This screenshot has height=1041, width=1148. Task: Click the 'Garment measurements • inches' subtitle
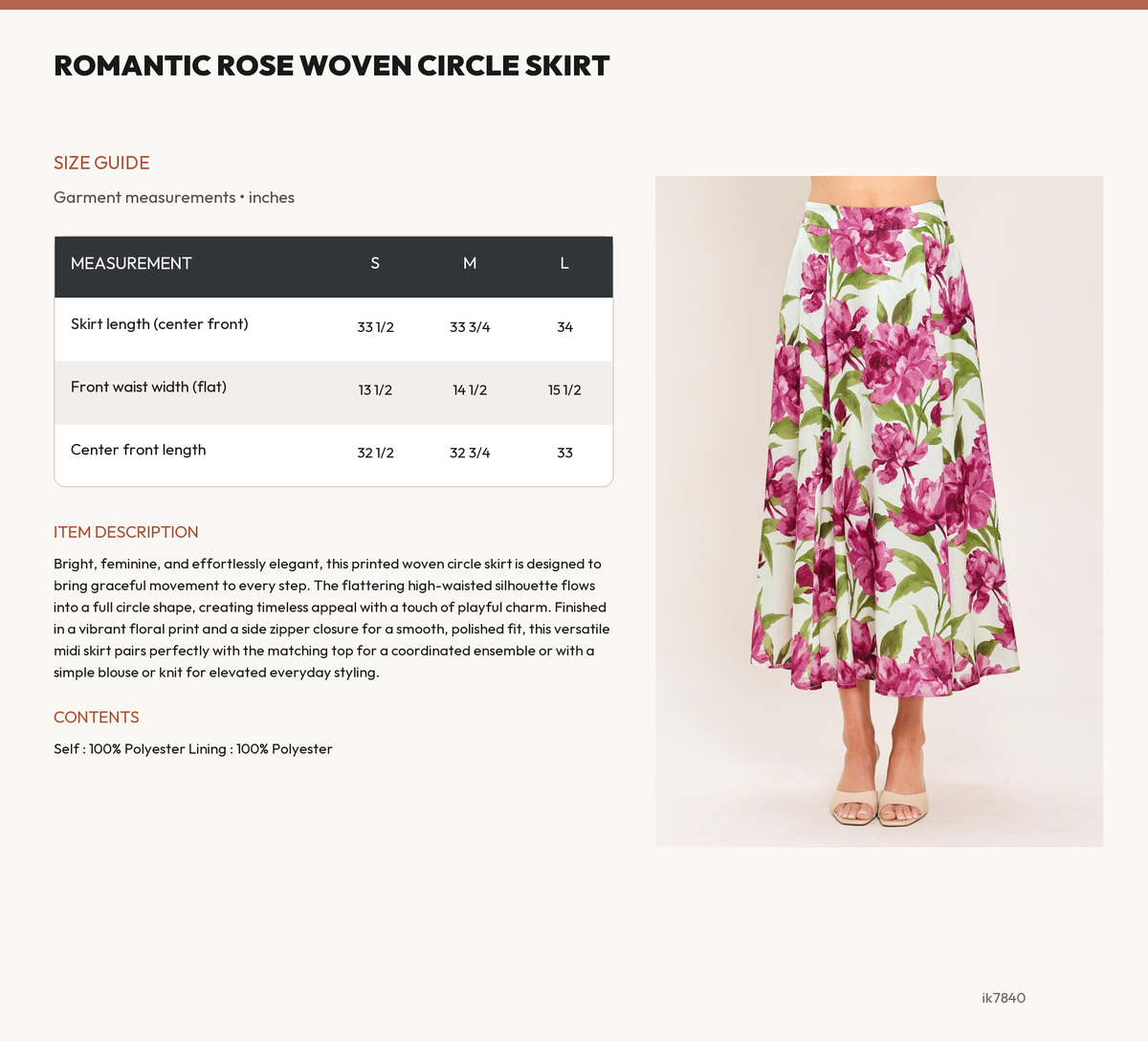pos(174,197)
